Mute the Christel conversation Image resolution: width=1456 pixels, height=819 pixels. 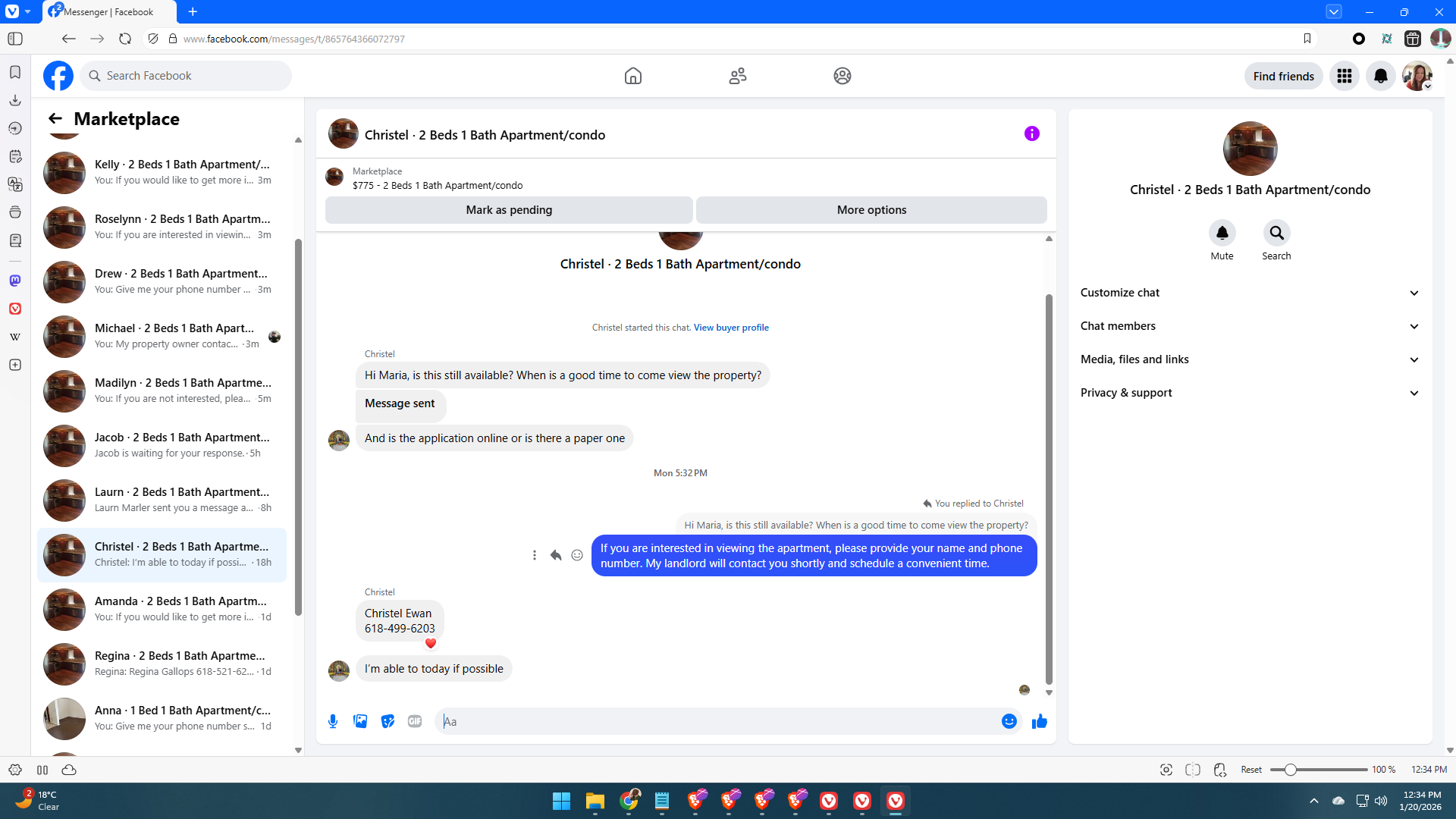(1222, 233)
